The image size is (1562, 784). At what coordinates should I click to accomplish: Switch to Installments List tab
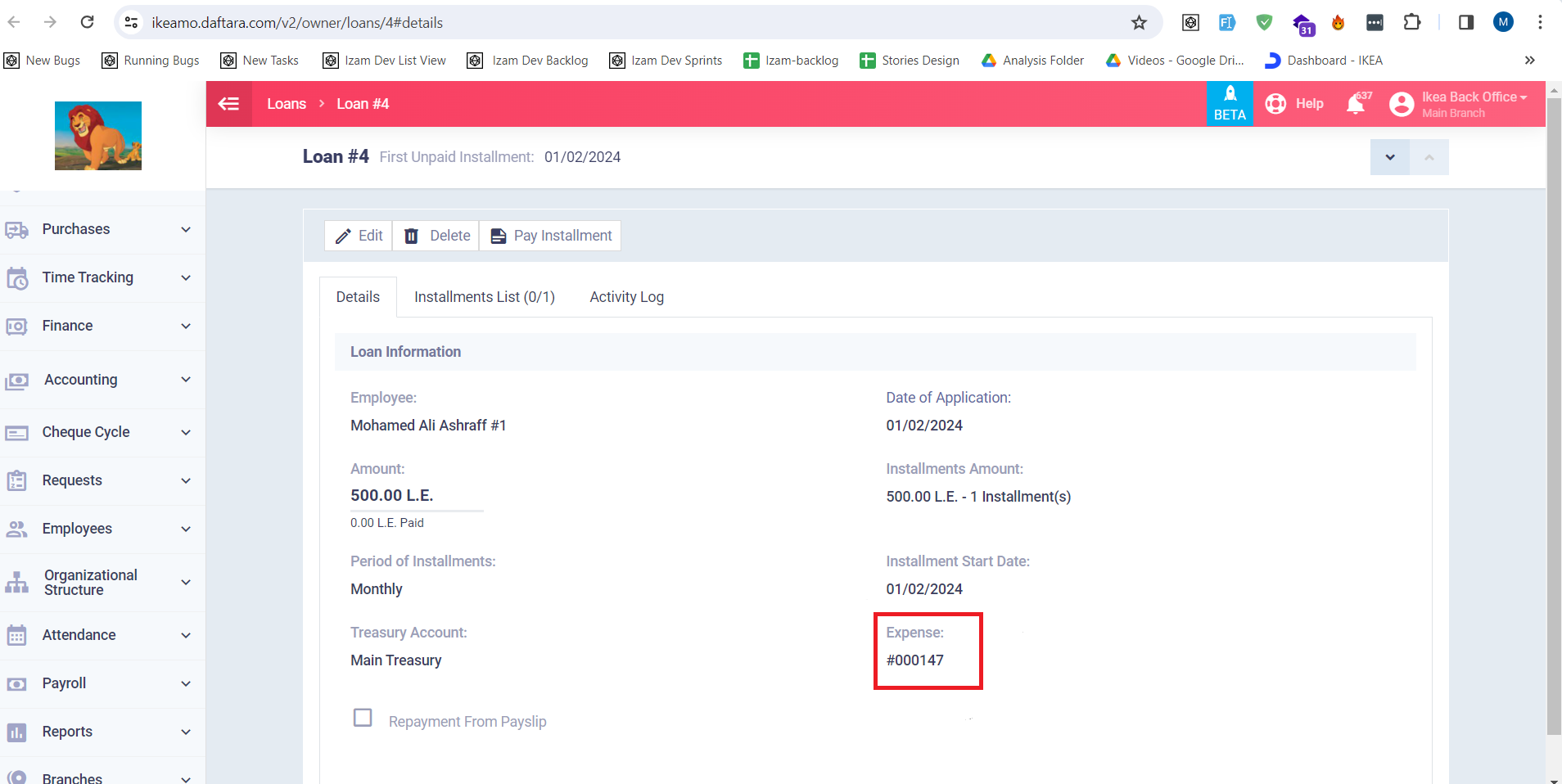(x=484, y=297)
